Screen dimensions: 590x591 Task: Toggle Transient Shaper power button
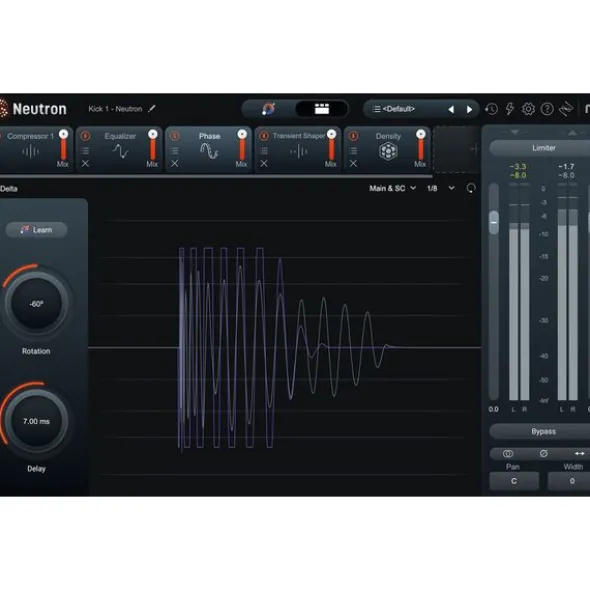(x=264, y=136)
